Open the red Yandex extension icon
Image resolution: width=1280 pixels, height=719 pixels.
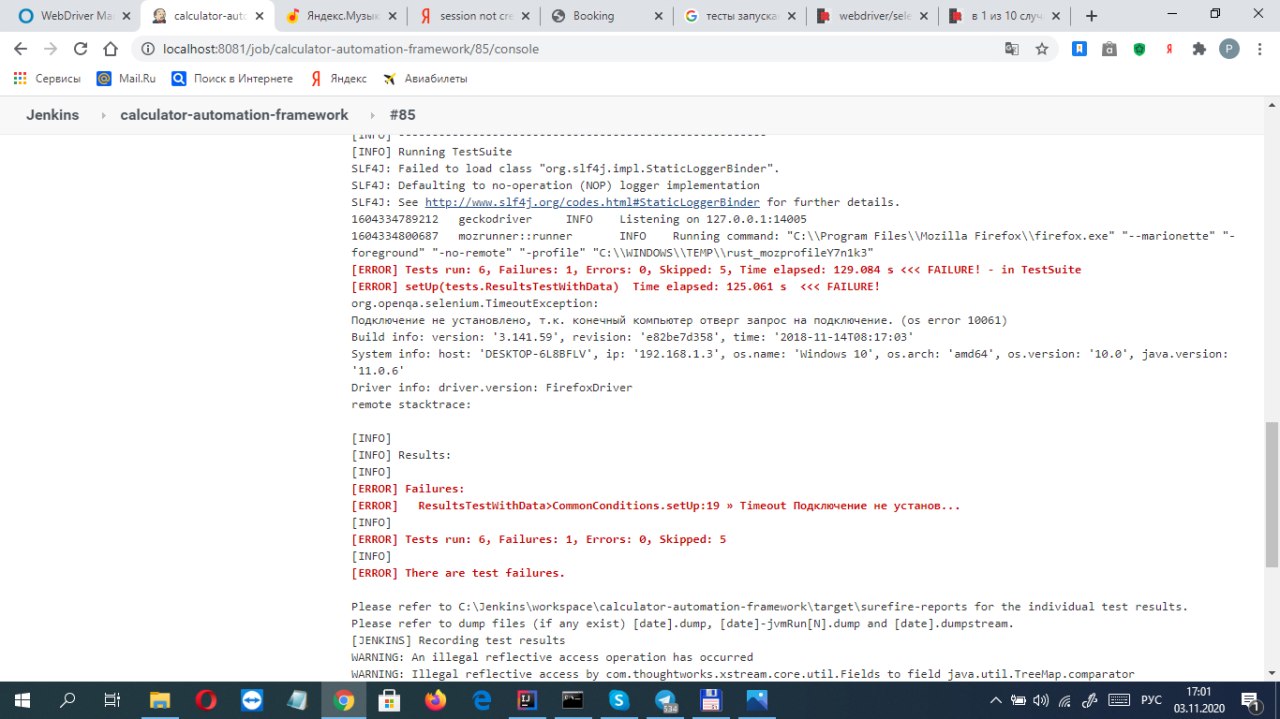(1169, 48)
